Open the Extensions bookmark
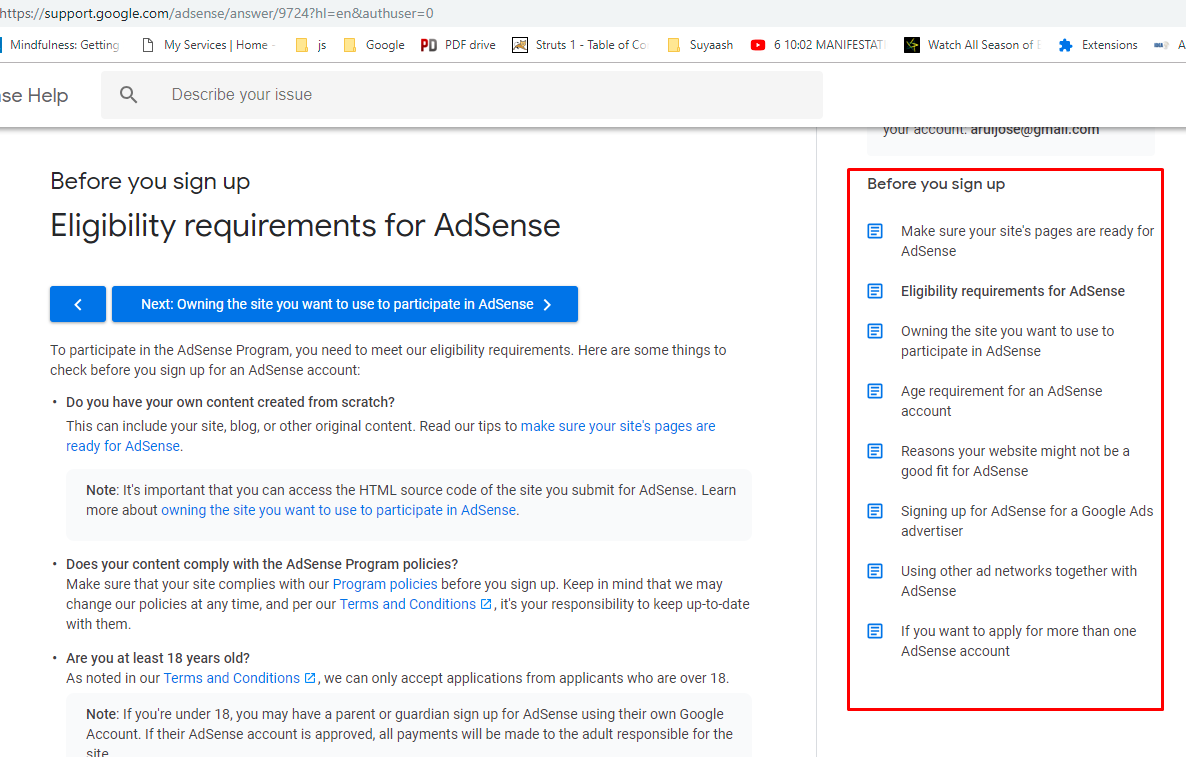Screen dimensions: 1186x757 1098,45
